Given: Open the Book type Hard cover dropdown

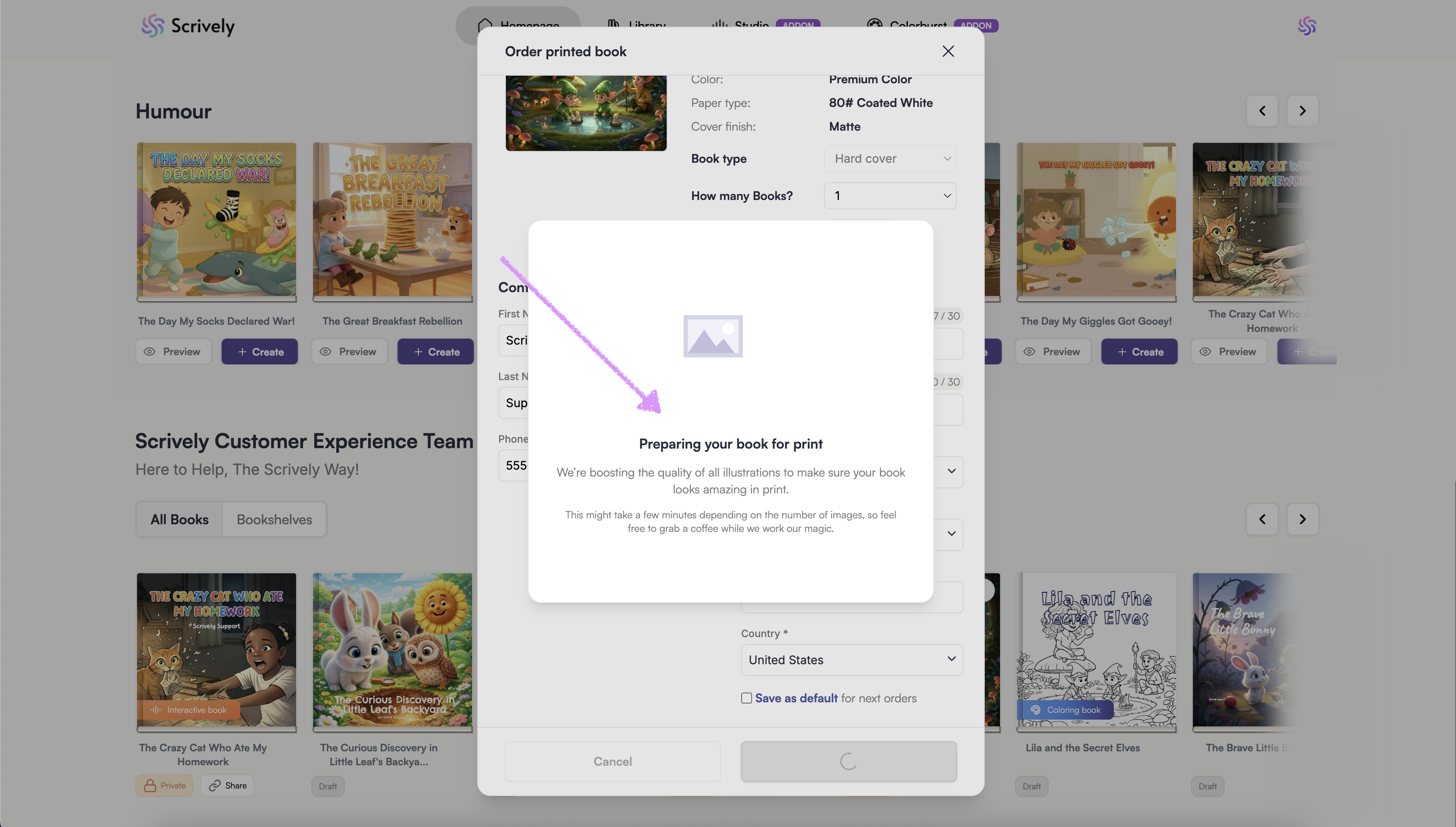Looking at the screenshot, I should point(890,159).
